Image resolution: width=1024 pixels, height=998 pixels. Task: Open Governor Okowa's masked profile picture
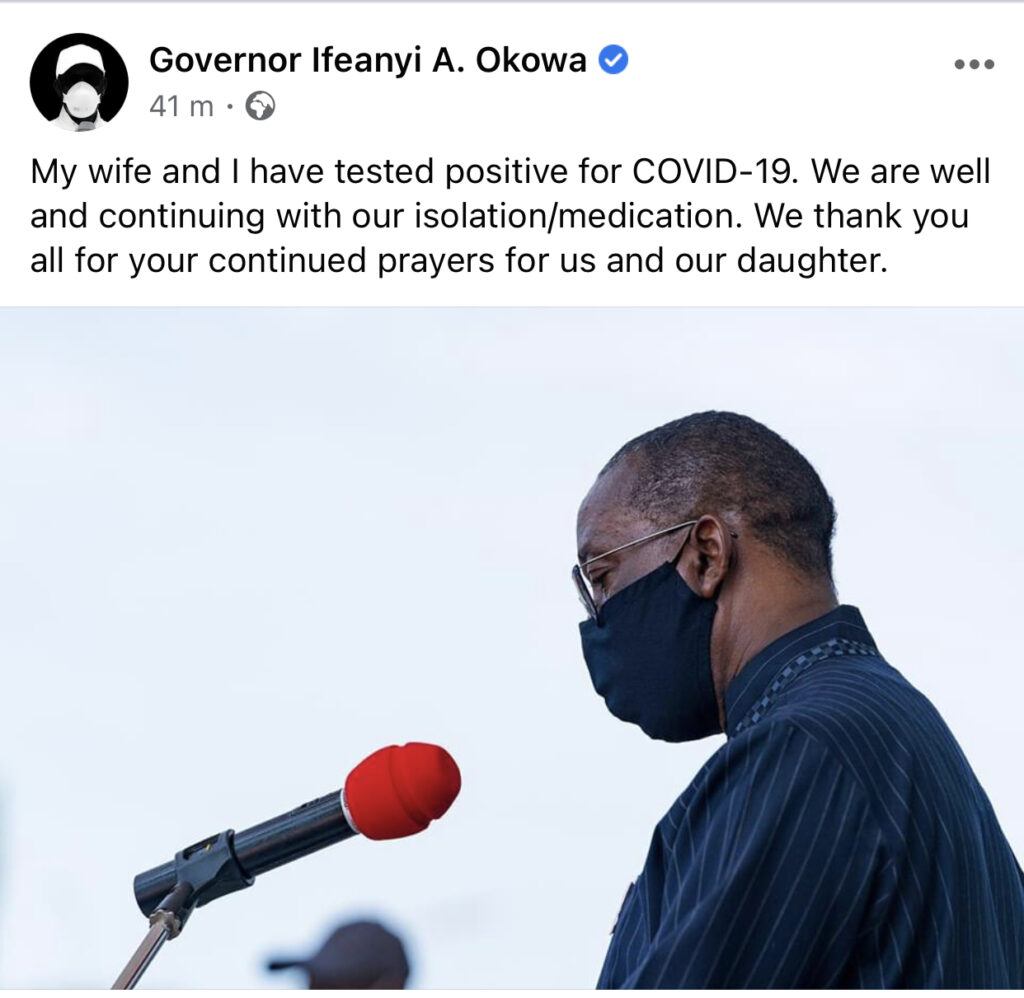click(79, 82)
